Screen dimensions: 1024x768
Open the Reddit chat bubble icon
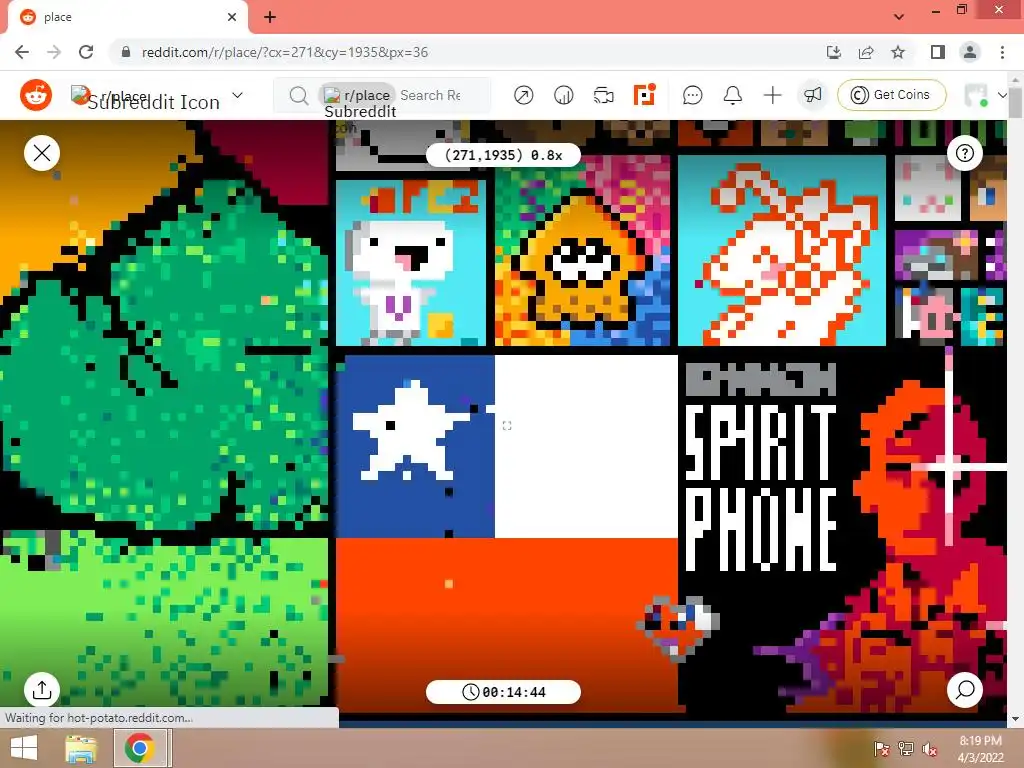click(692, 95)
